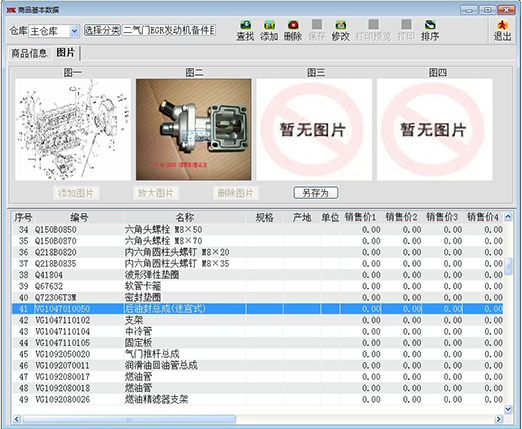Screen dimensions: 522x429
Task: Click the 另存为 save-as button
Action: [315, 193]
